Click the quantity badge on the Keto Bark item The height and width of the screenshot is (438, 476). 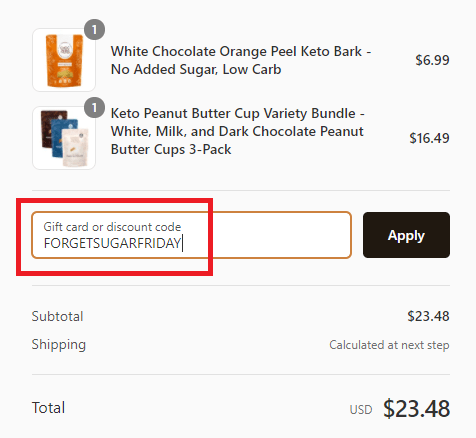[94, 30]
